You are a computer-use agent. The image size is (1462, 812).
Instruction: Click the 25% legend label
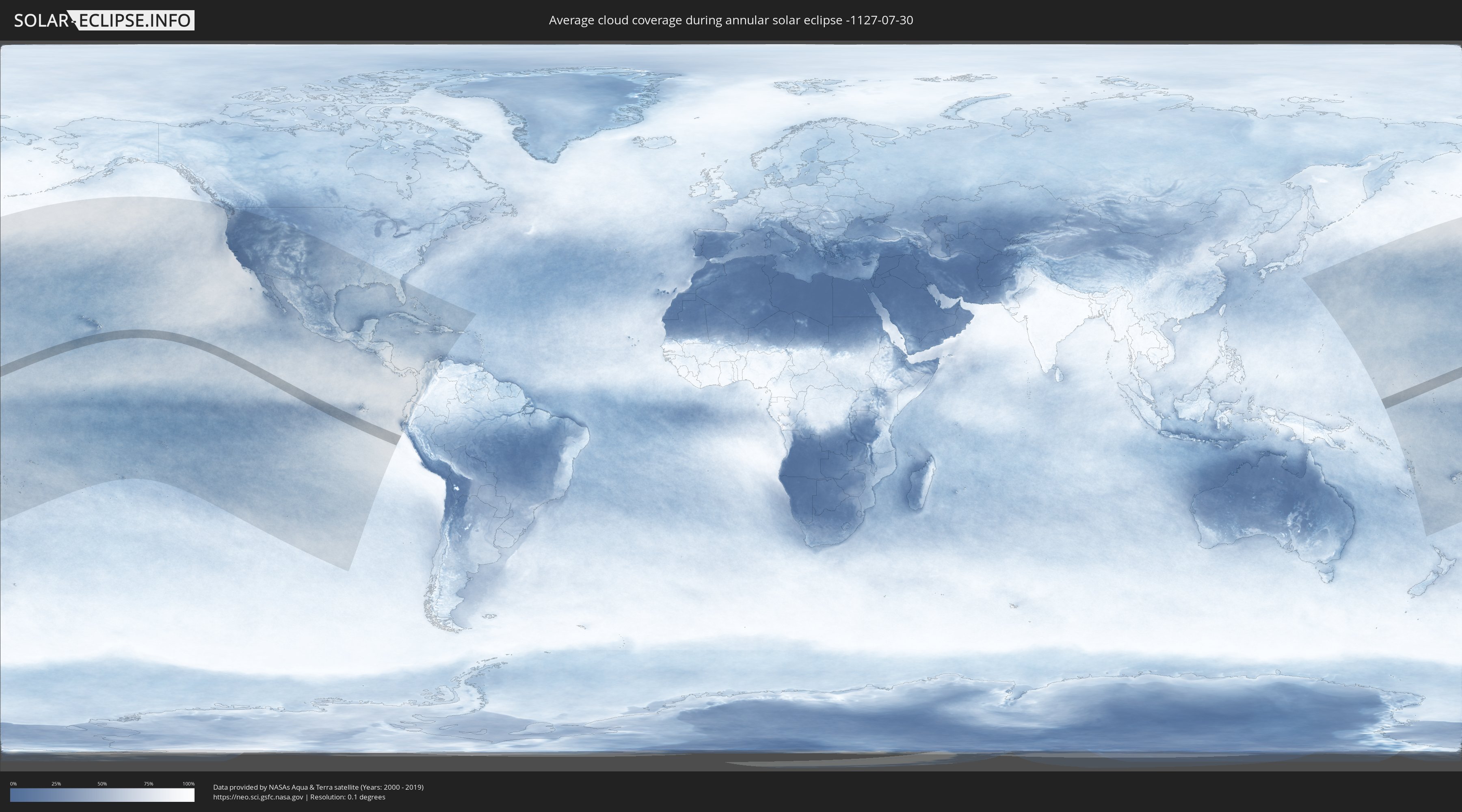tap(56, 784)
